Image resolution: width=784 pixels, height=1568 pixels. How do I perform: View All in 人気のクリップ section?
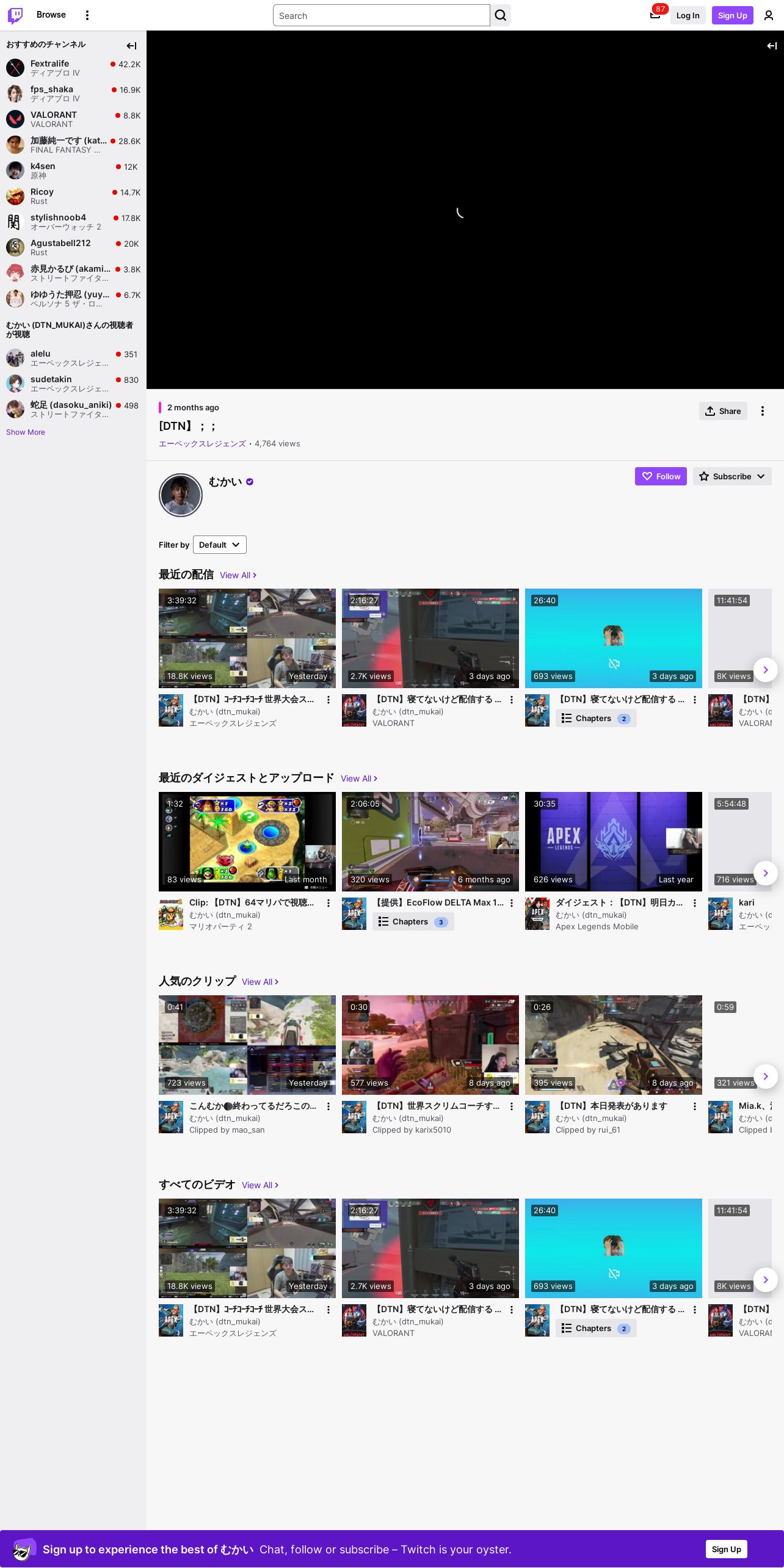(260, 982)
